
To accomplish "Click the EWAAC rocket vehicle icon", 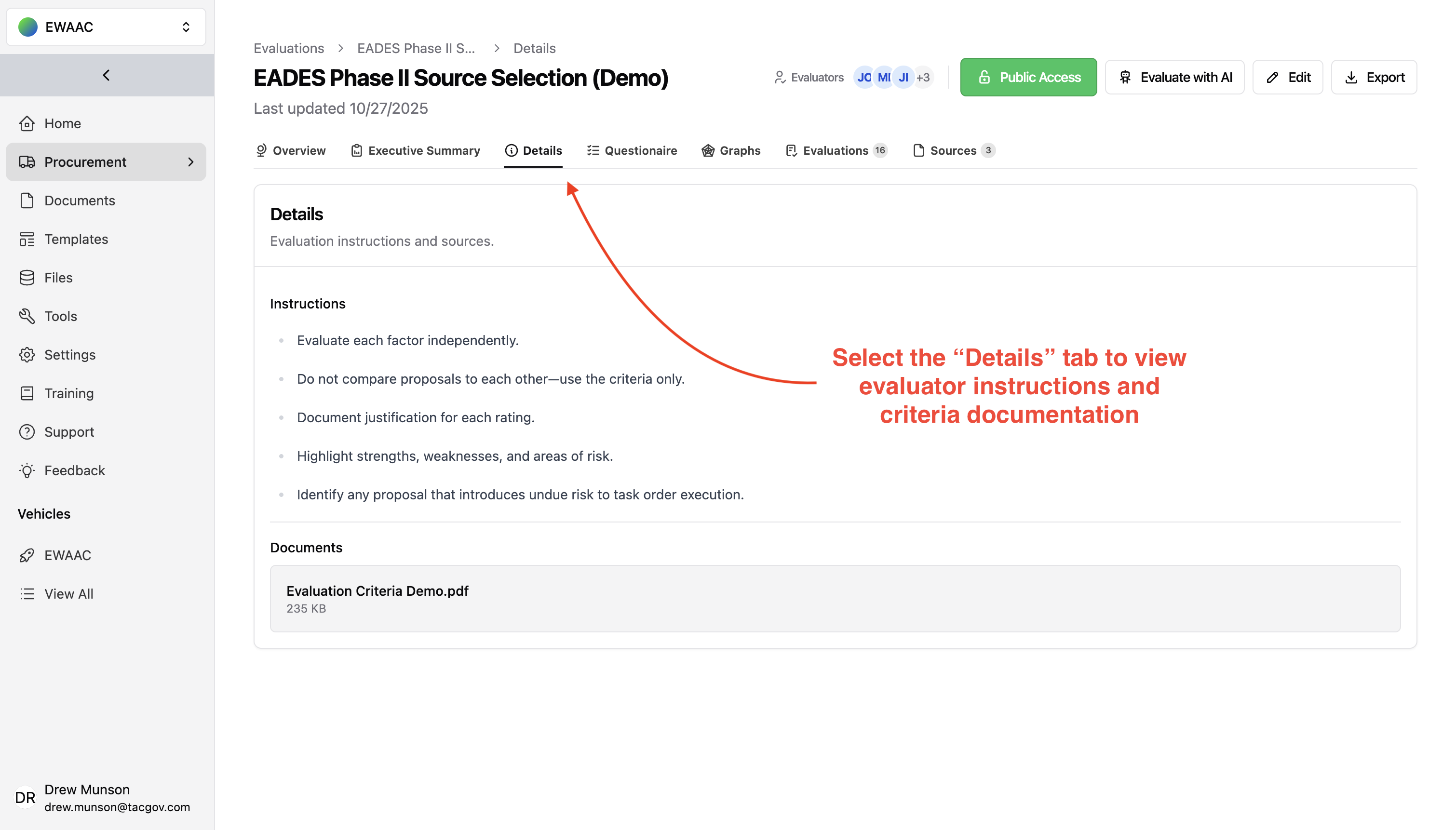I will [27, 555].
